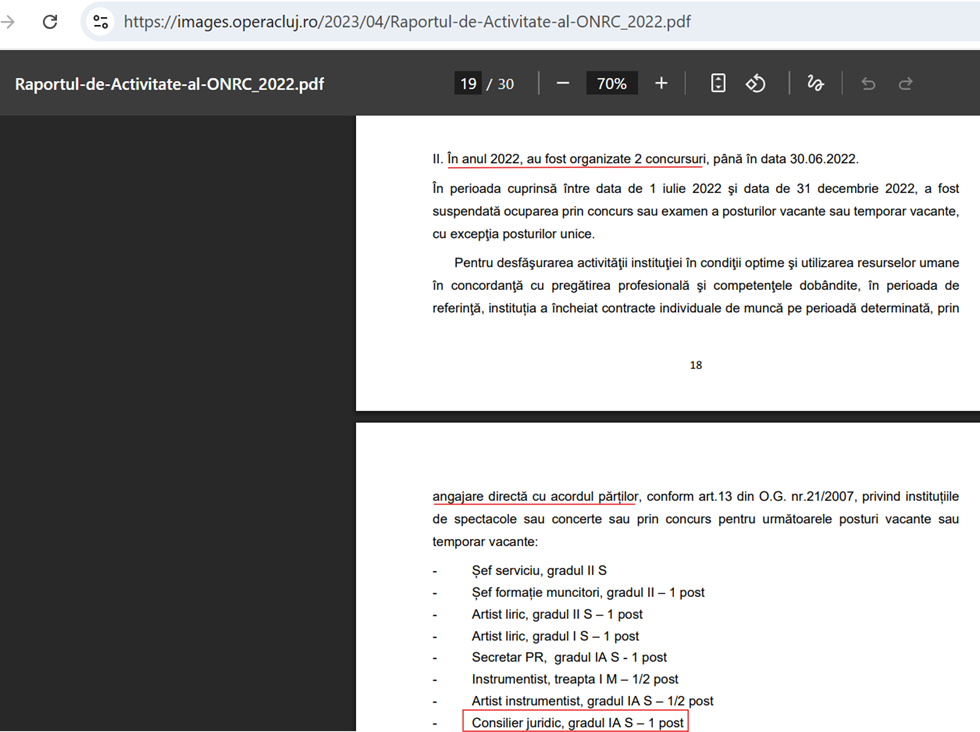980x732 pixels.
Task: Zoom out with the minus button
Action: tap(562, 84)
